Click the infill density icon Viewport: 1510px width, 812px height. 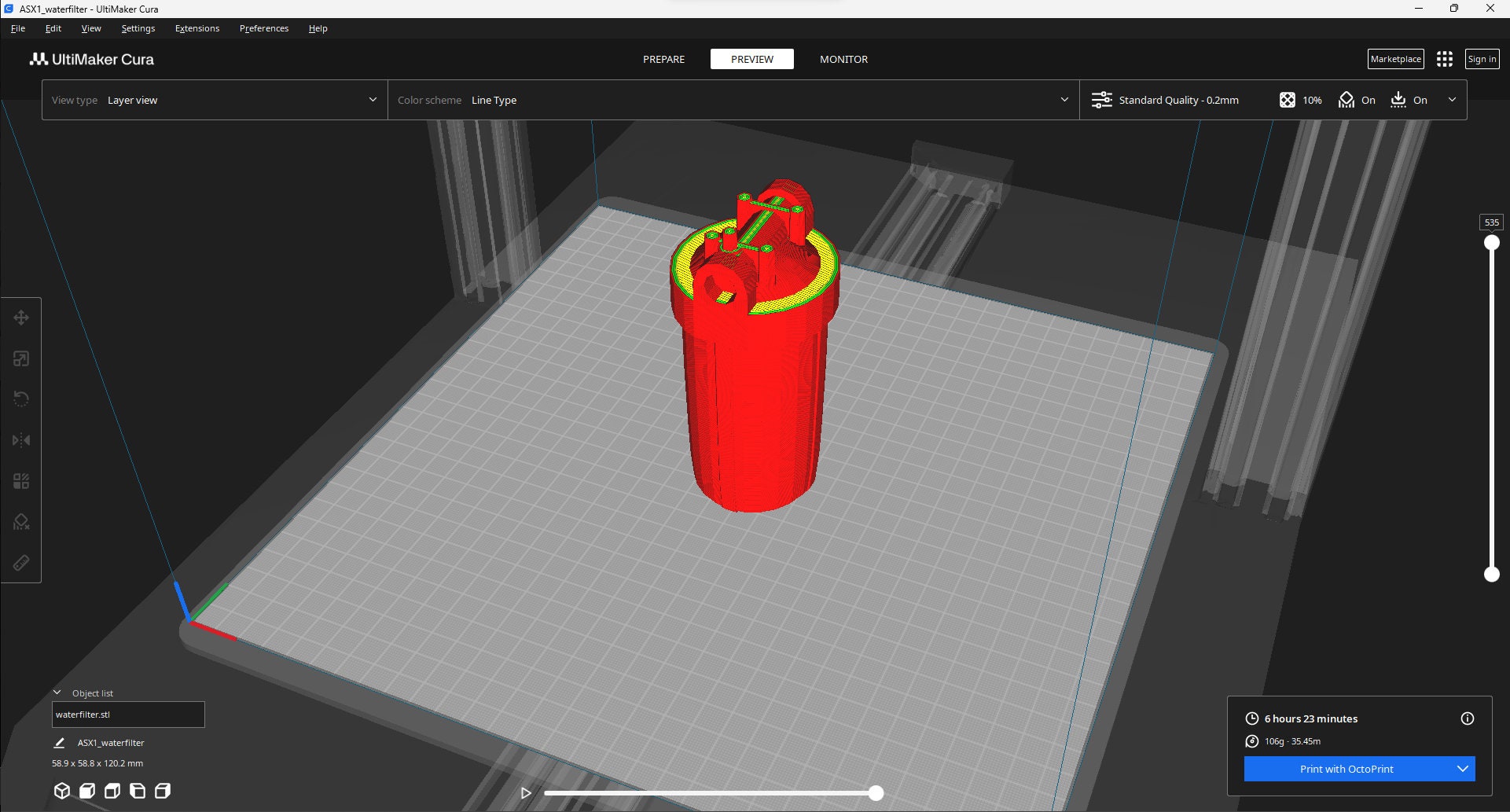point(1287,100)
